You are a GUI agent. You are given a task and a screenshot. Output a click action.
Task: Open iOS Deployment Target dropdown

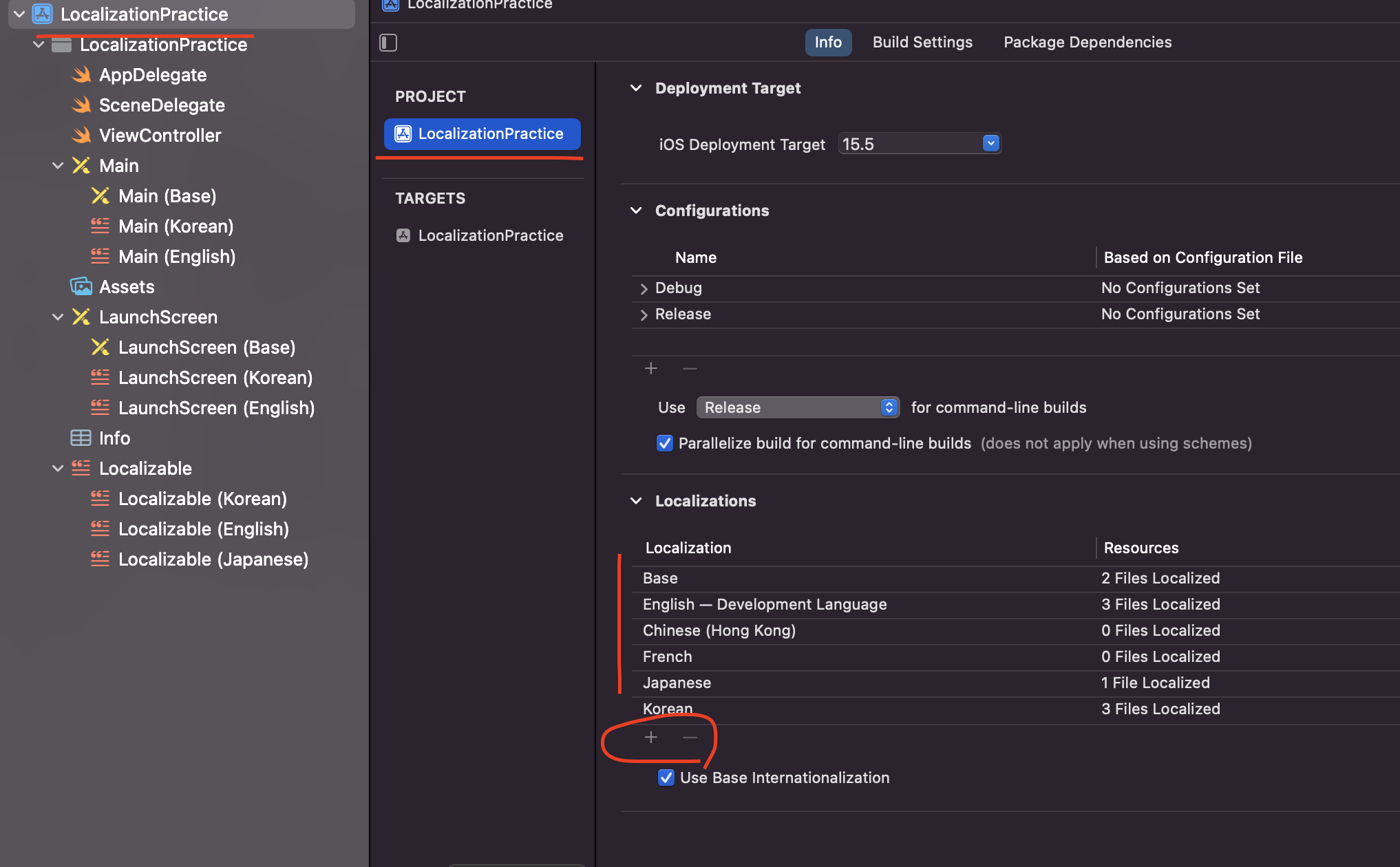(x=990, y=144)
